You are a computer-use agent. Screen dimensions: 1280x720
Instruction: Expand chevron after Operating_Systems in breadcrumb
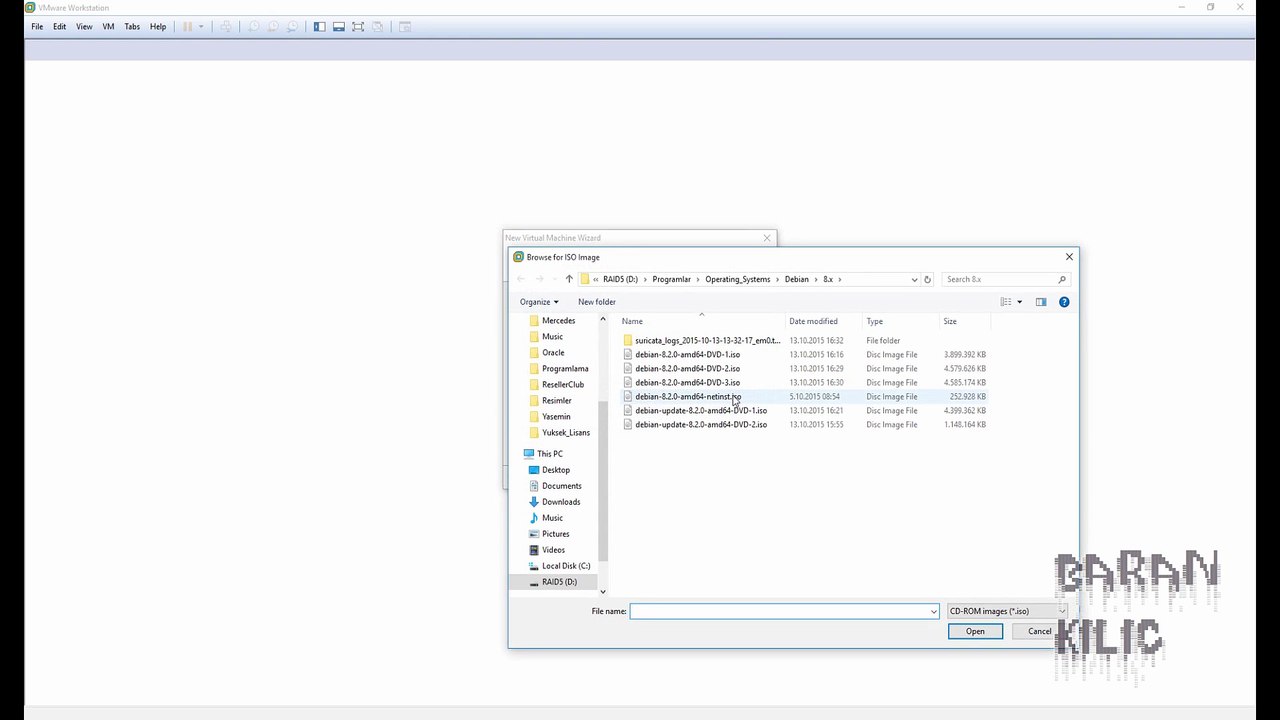[x=777, y=279]
